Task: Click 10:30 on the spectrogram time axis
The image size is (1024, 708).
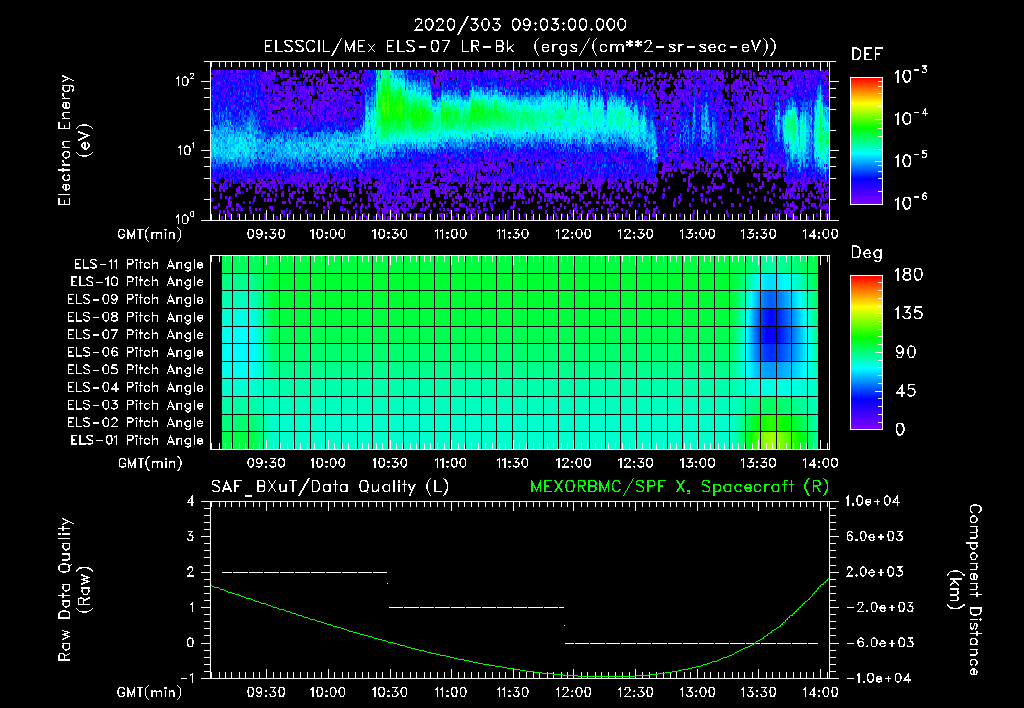Action: (x=390, y=234)
